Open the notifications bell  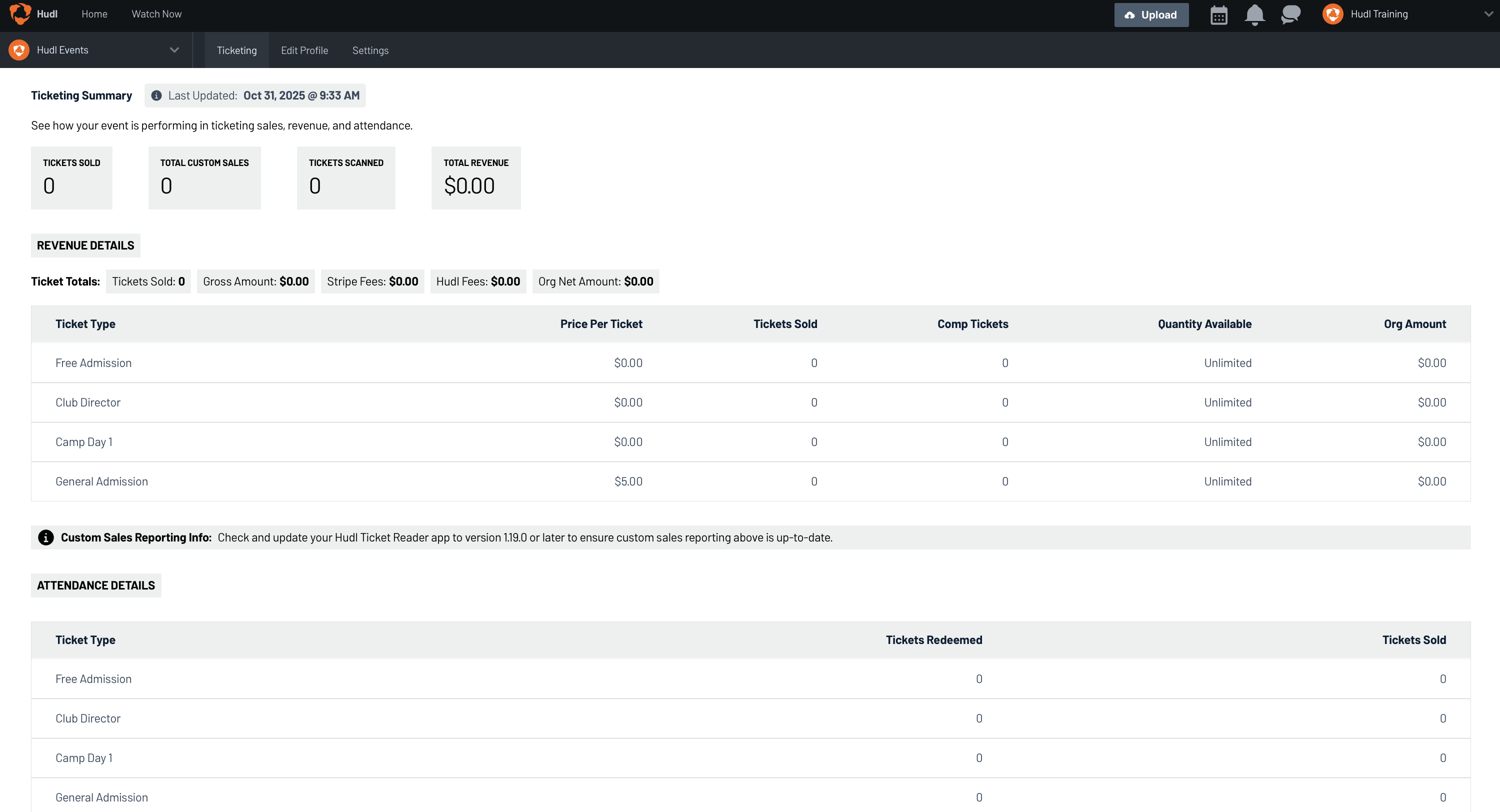[x=1254, y=15]
